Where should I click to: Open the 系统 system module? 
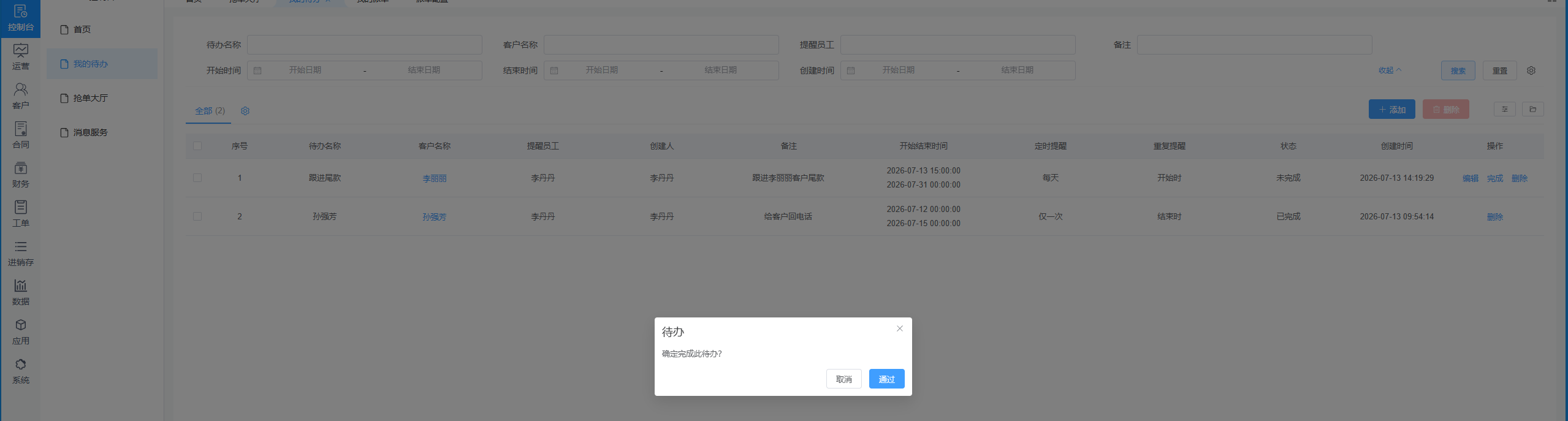(x=20, y=371)
